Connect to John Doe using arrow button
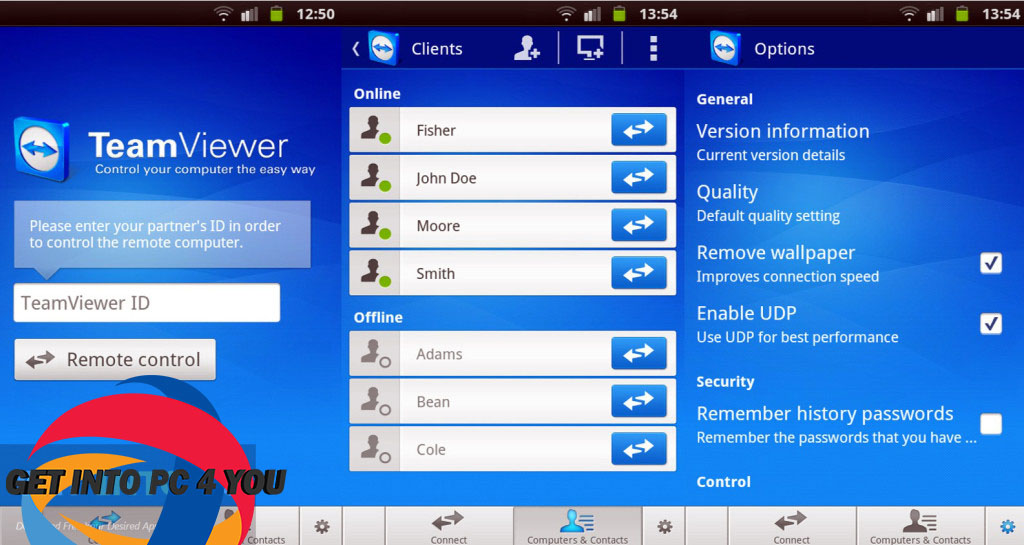Viewport: 1024px width, 545px height. [639, 177]
